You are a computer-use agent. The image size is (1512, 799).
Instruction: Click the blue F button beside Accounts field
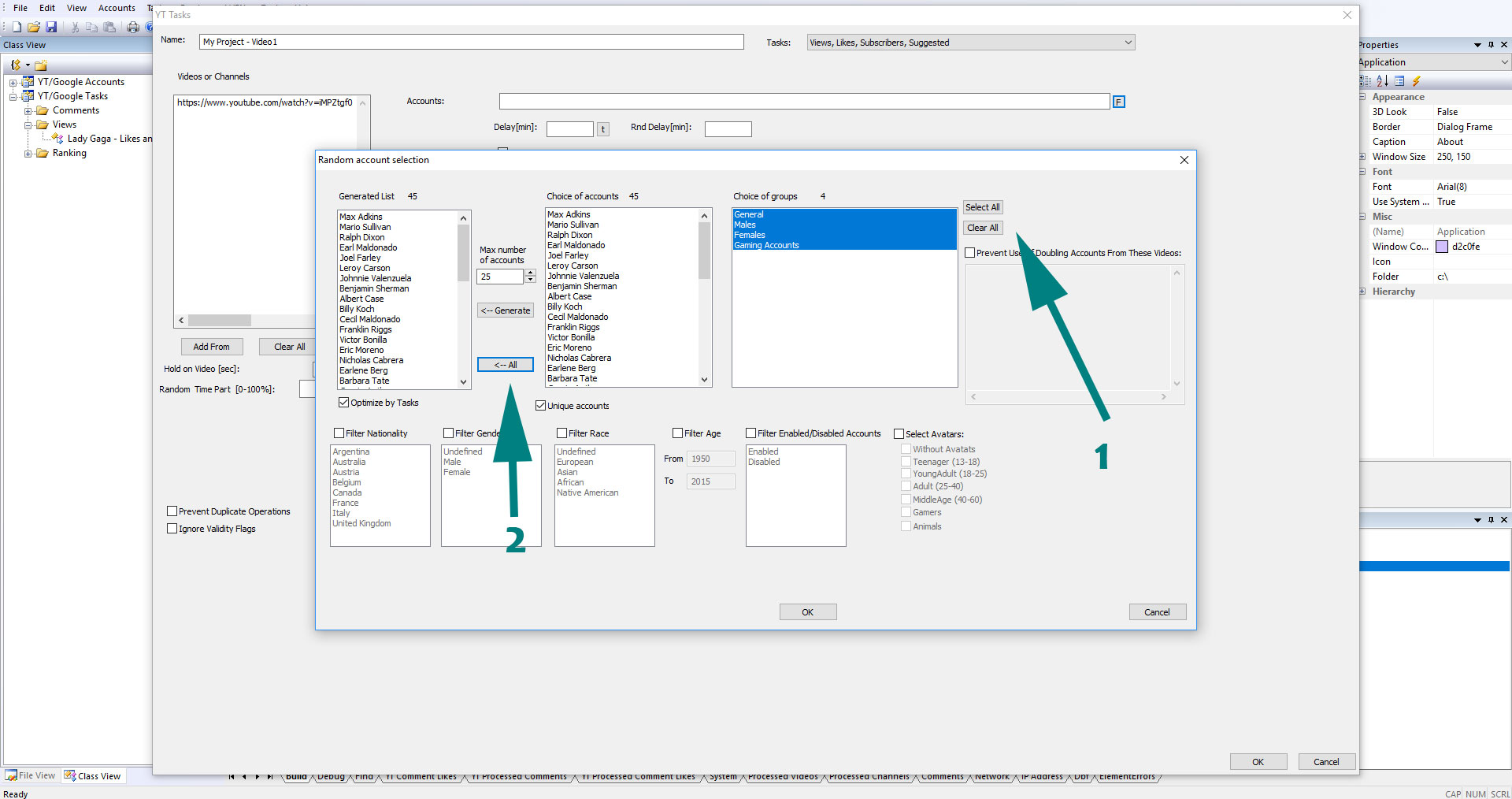(x=1118, y=102)
